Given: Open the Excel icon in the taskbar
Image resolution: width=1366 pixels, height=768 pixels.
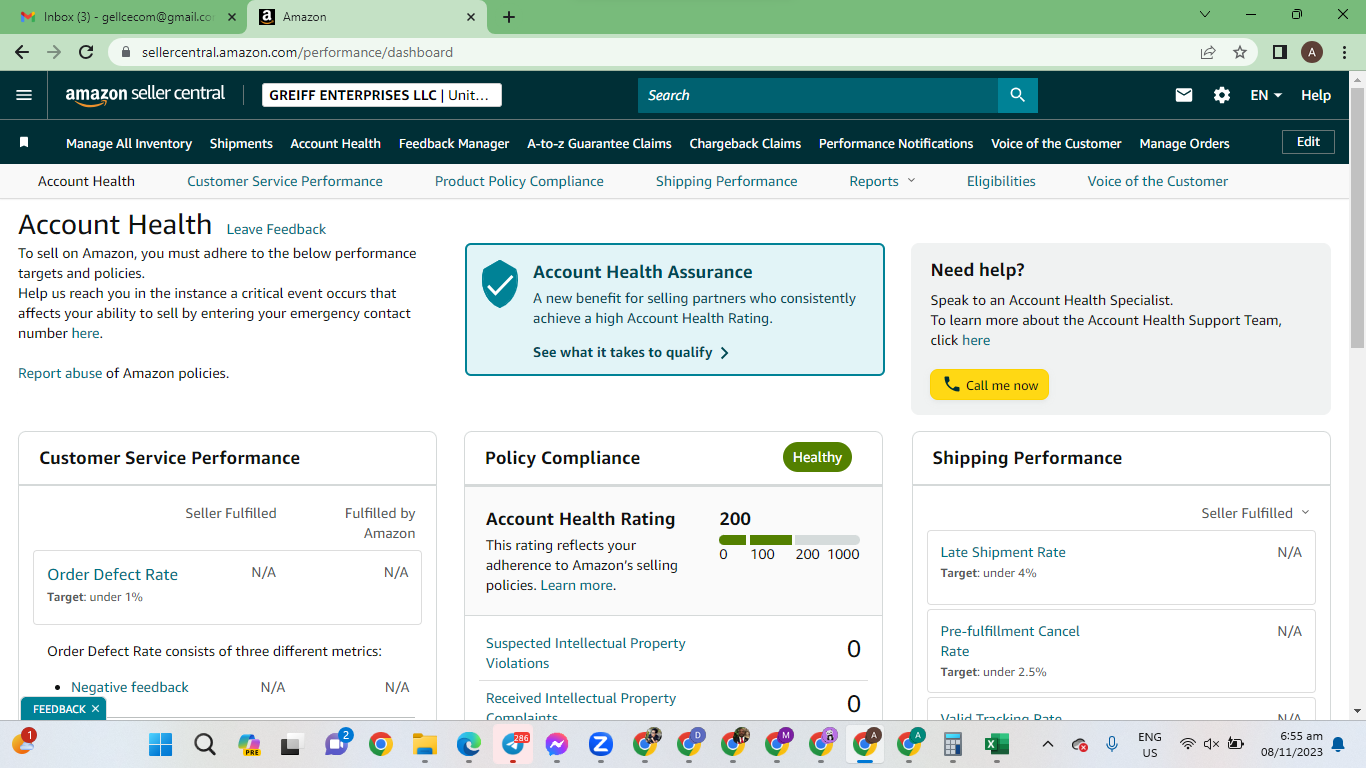Looking at the screenshot, I should [996, 744].
